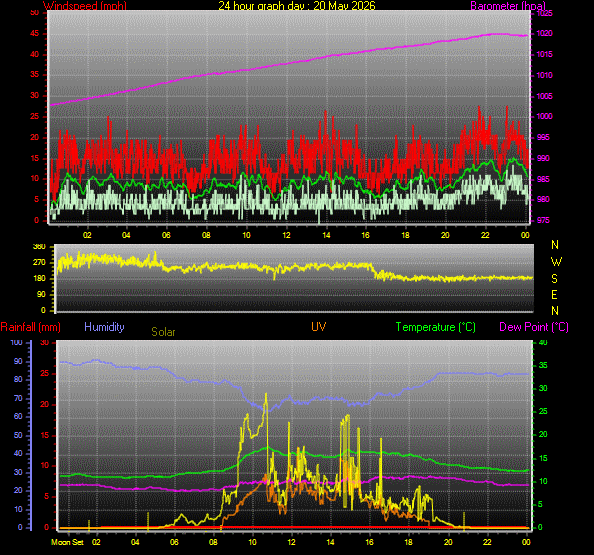Select 50 on the blue humidity axis

pyautogui.click(x=18, y=435)
